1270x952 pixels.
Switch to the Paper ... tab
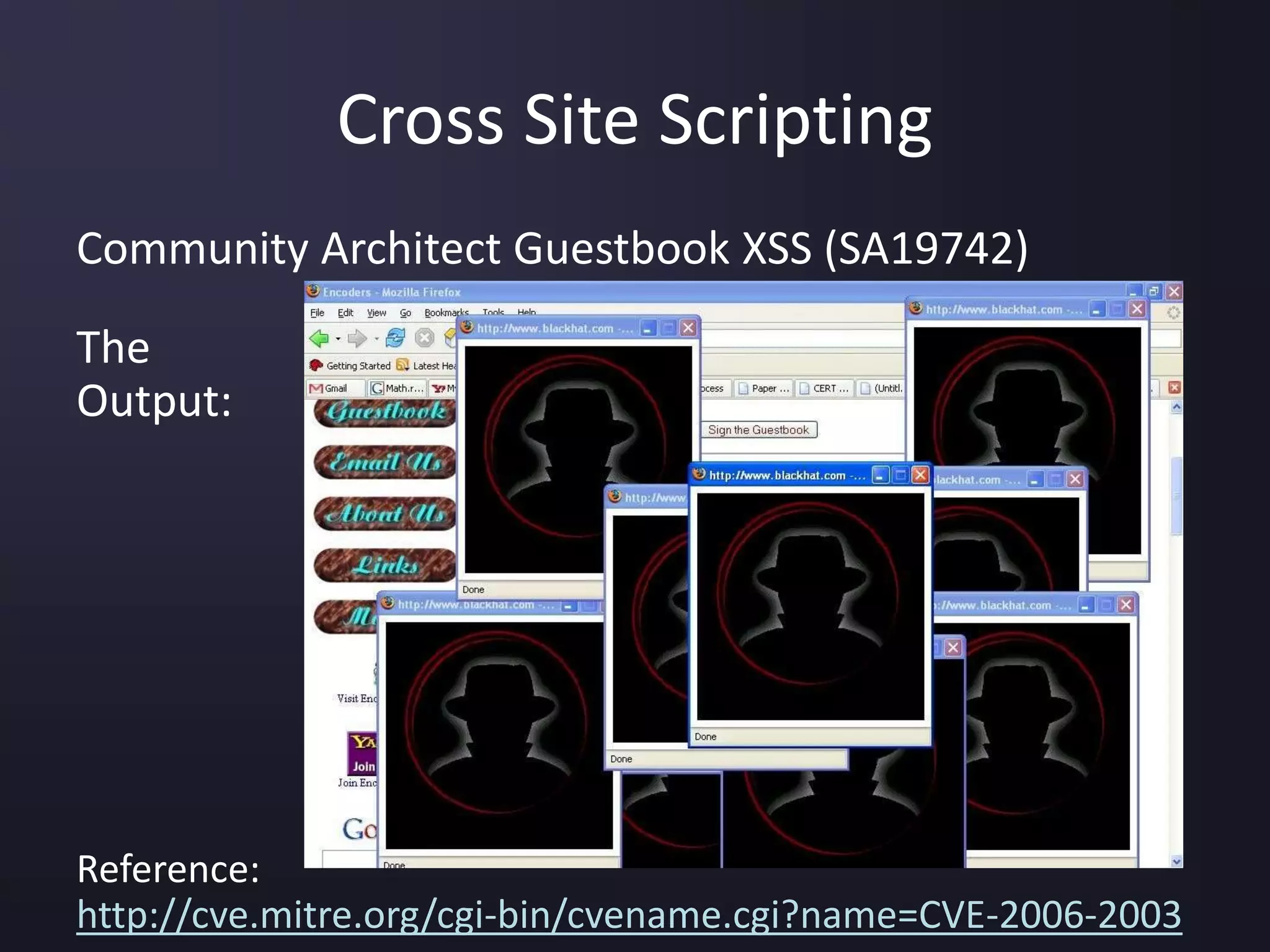(764, 388)
